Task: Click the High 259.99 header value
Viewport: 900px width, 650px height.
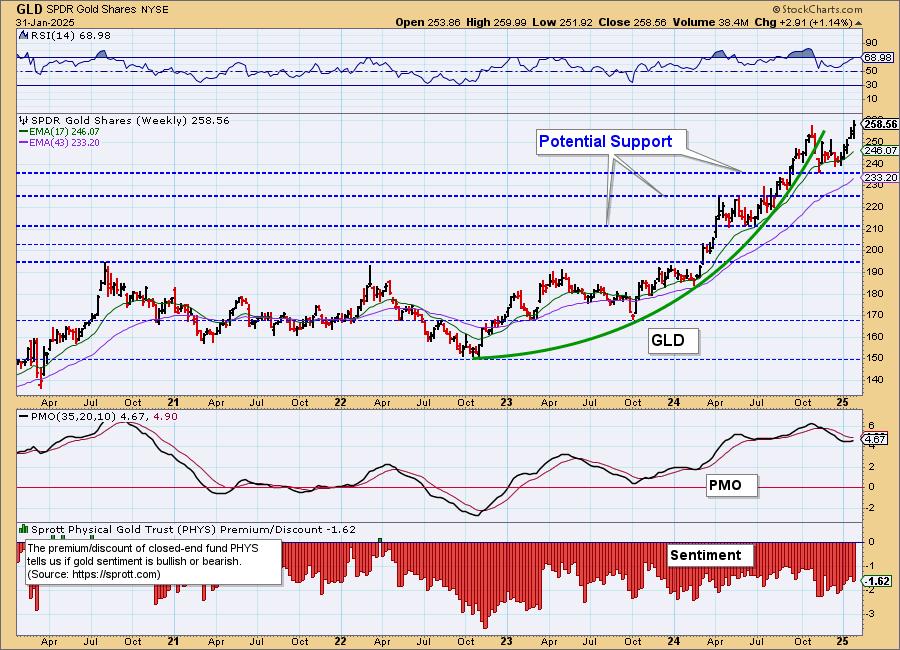Action: tap(496, 22)
